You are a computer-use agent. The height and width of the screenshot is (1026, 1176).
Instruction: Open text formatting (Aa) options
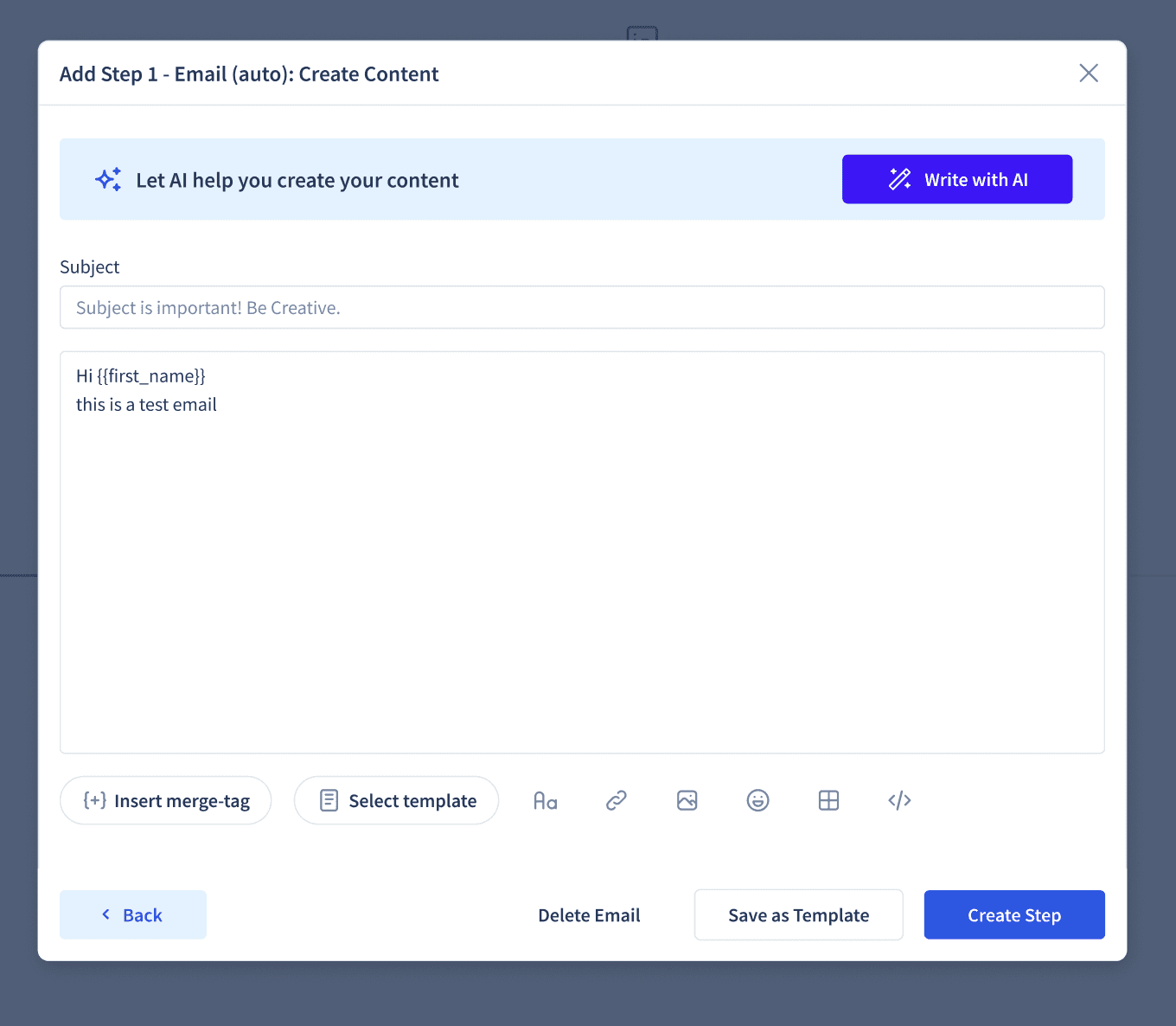tap(546, 800)
